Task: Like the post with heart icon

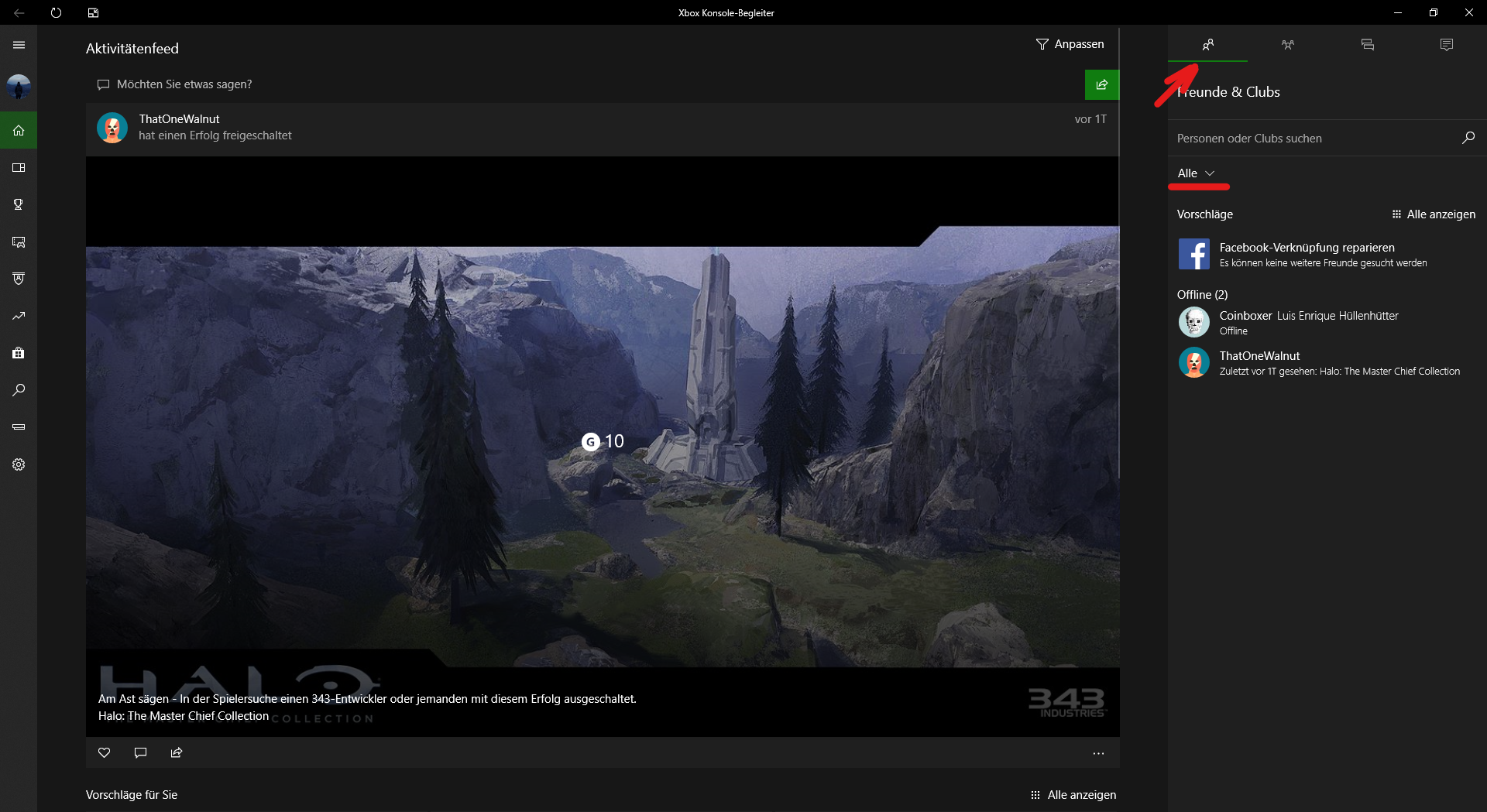Action: click(105, 752)
